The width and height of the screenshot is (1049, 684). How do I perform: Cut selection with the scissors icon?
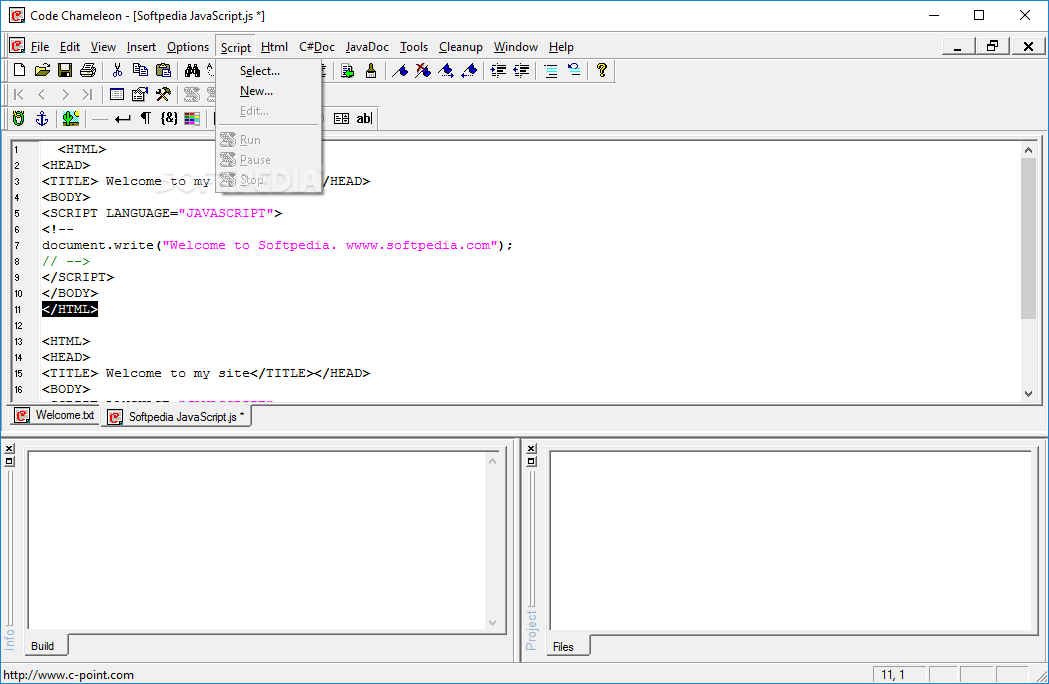(118, 70)
